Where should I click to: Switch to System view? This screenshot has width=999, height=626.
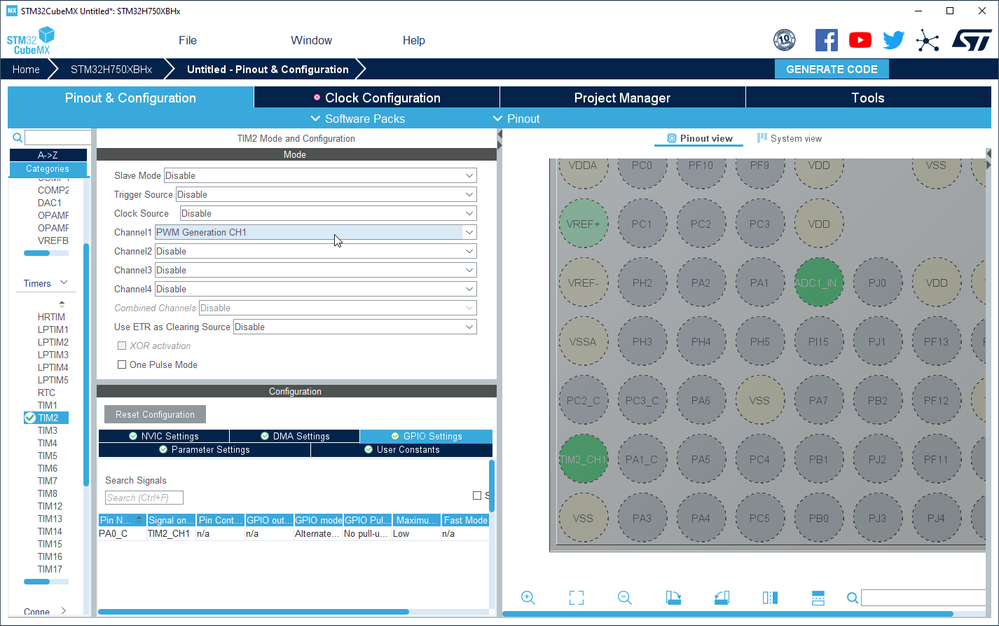tap(789, 138)
